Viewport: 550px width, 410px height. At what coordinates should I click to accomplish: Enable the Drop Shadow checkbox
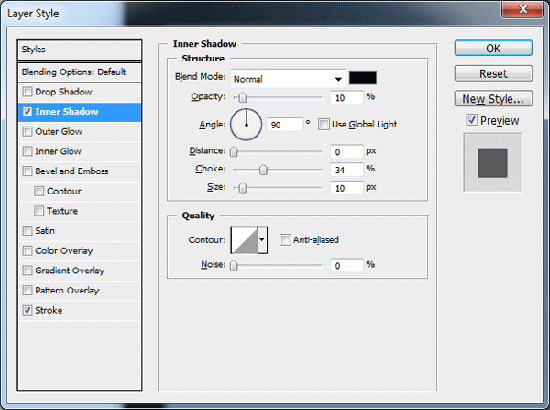tap(27, 92)
